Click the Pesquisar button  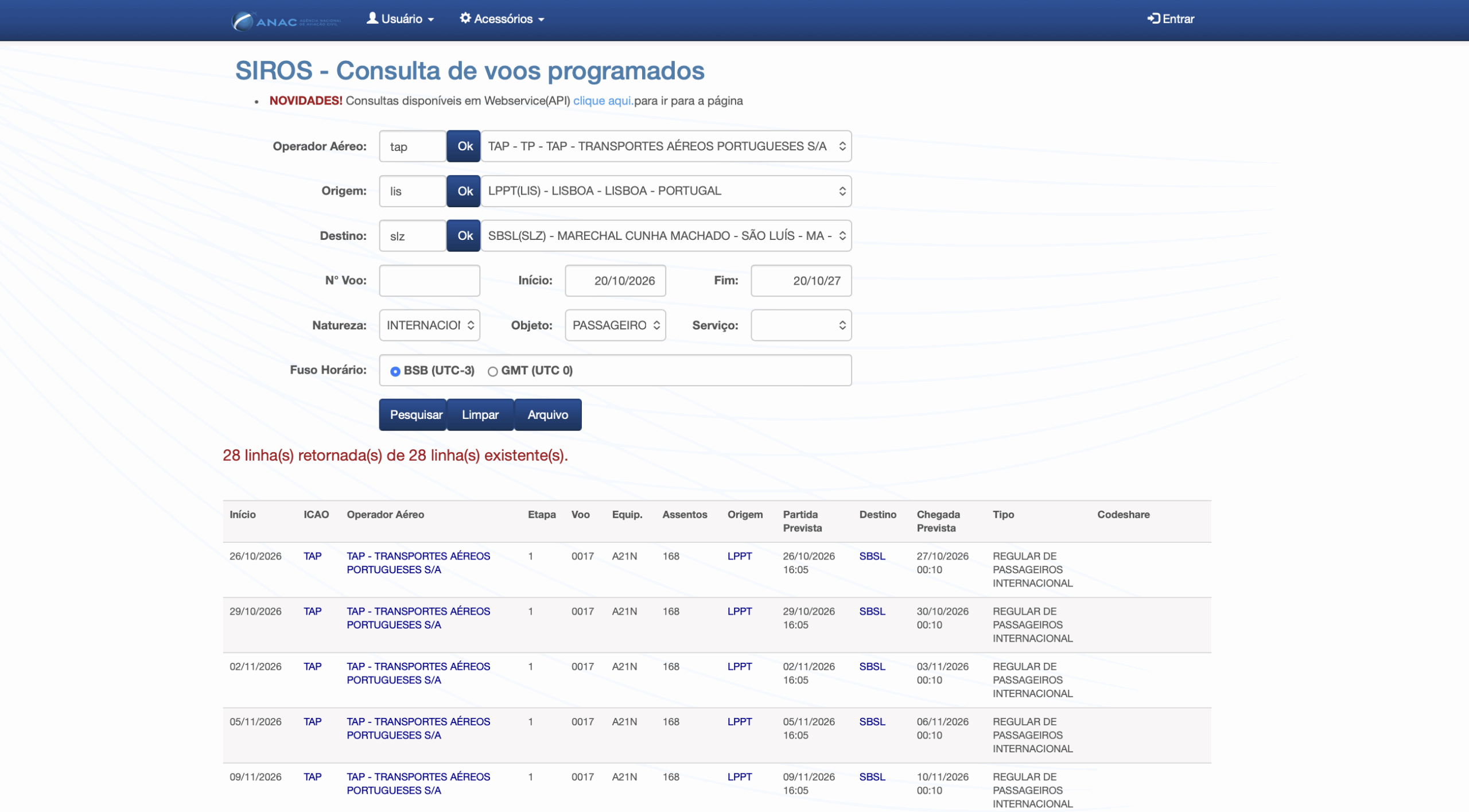pos(413,414)
